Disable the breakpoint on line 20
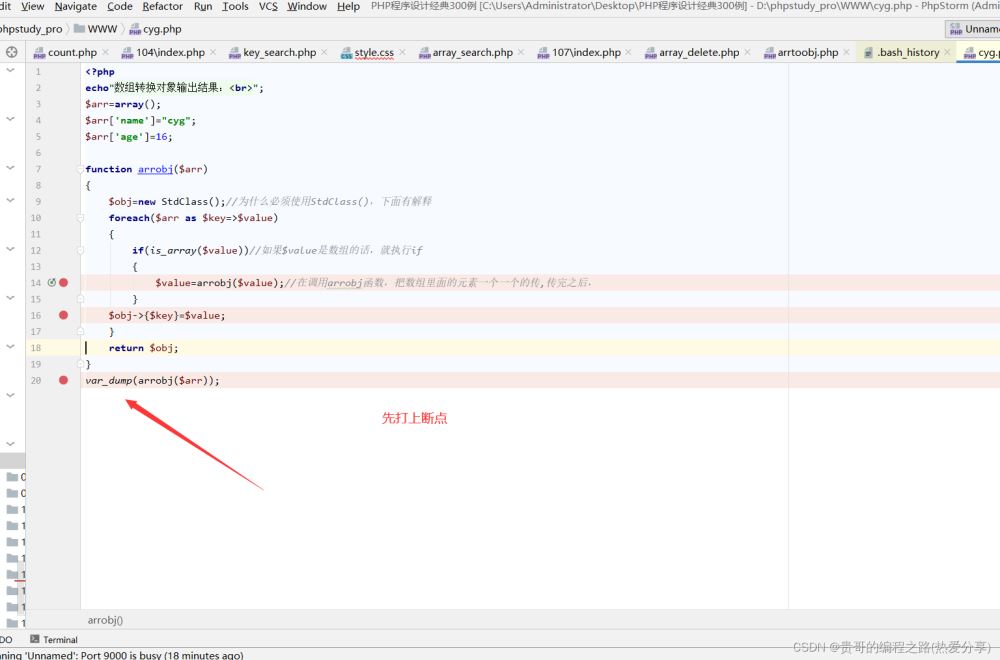Screen dimensions: 1000x660 (x=64, y=380)
